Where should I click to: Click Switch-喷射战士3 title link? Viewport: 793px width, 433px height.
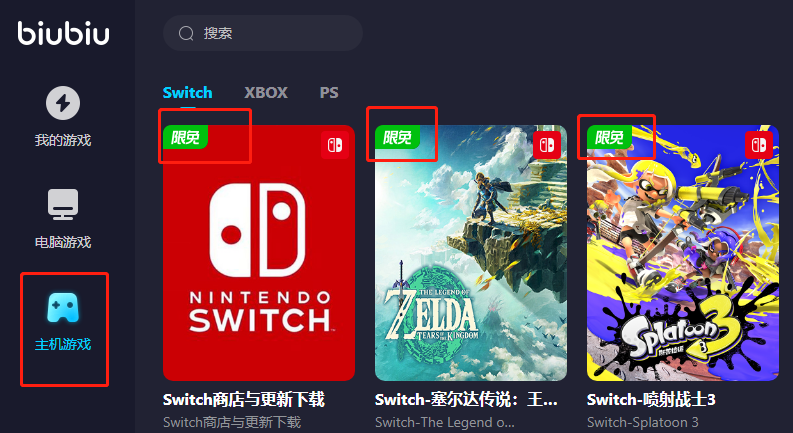(x=651, y=400)
